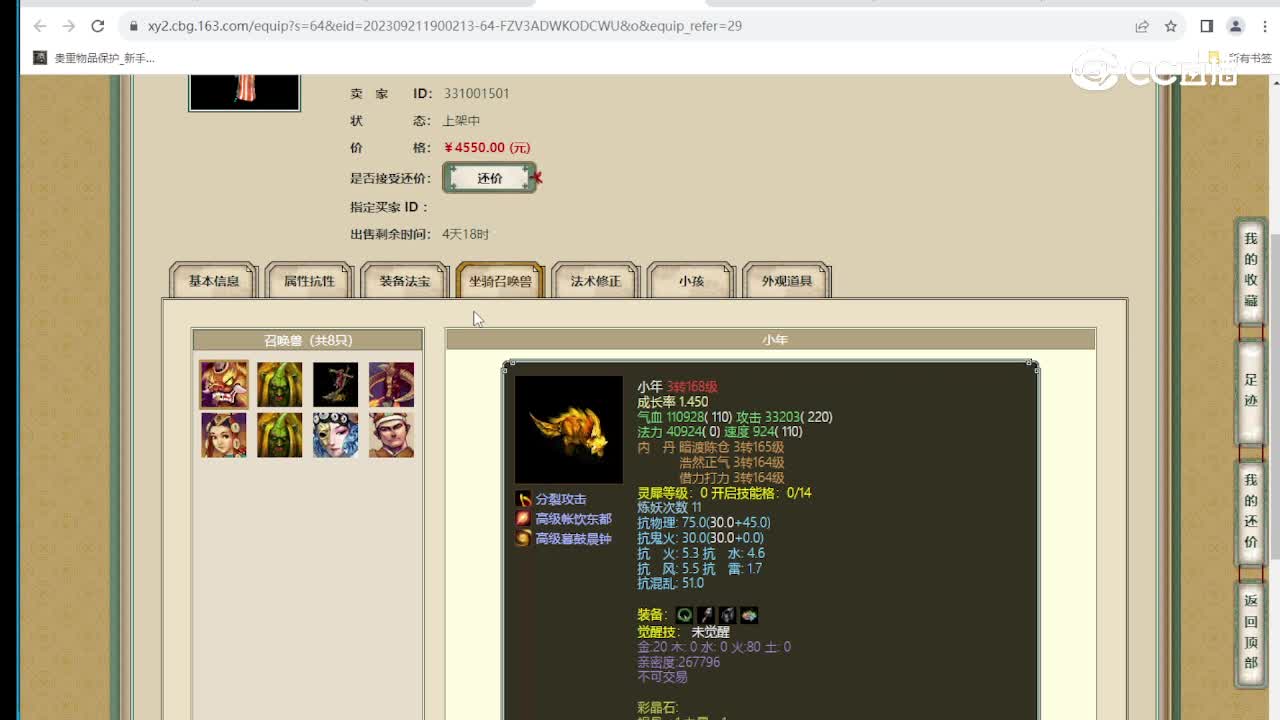View site info via the lock icon
The width and height of the screenshot is (1280, 720).
click(x=133, y=26)
